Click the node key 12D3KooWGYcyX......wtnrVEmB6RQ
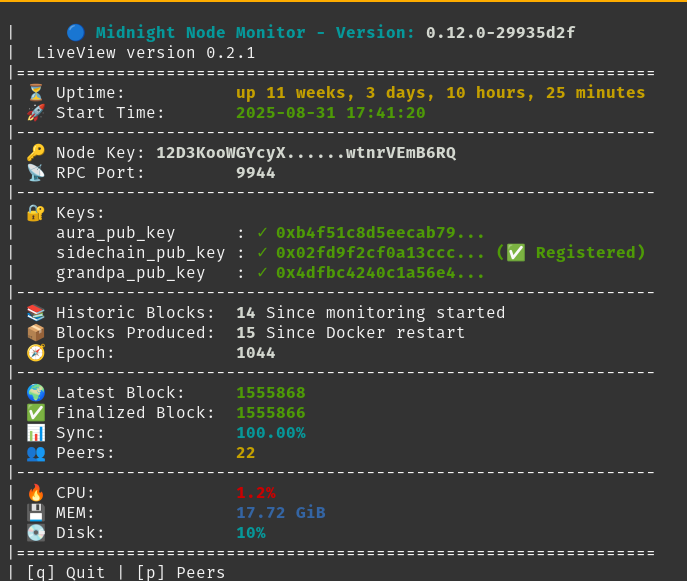Image resolution: width=687 pixels, height=581 pixels. [306, 152]
